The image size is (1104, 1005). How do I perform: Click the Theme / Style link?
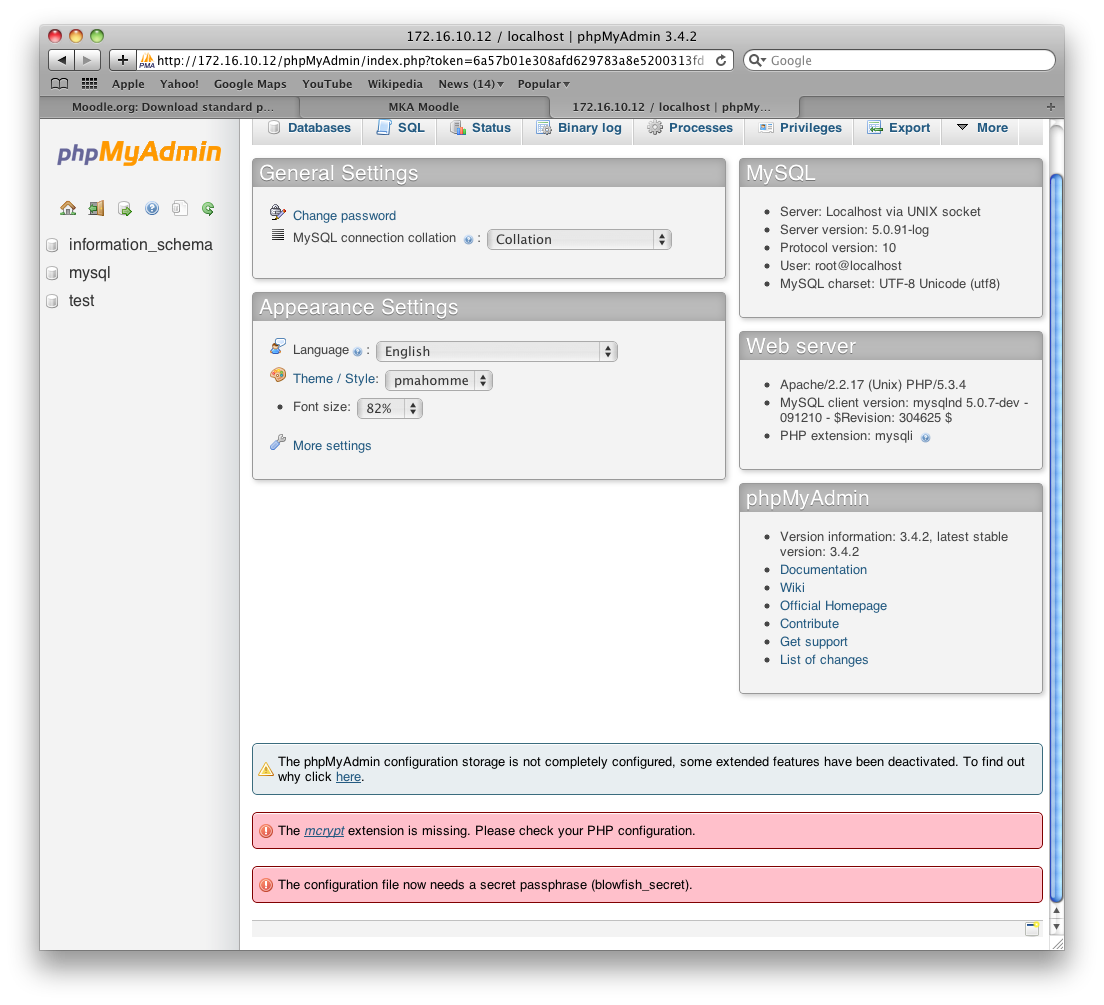[x=336, y=379]
